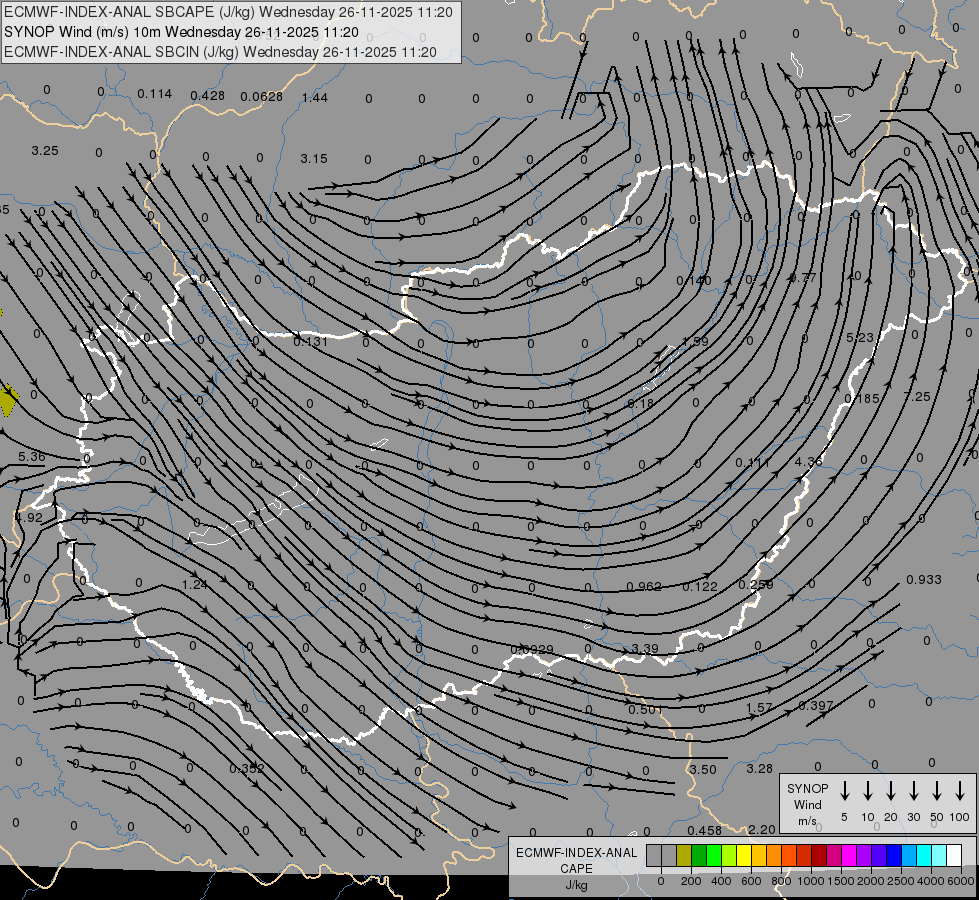The image size is (979, 900).
Task: Click the 2500 tick label on CAPE scale
Action: (x=900, y=881)
